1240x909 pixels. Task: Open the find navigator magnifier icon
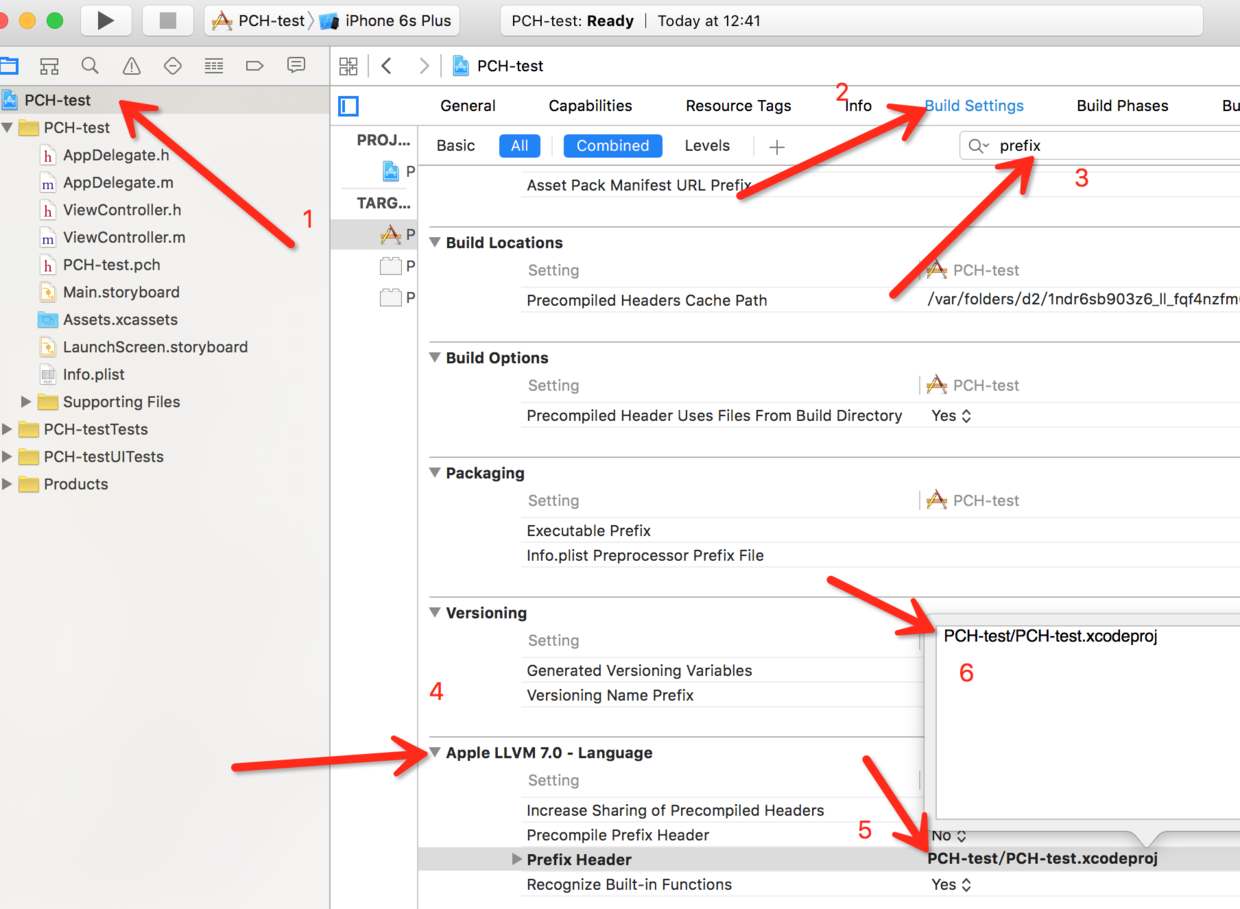point(90,66)
